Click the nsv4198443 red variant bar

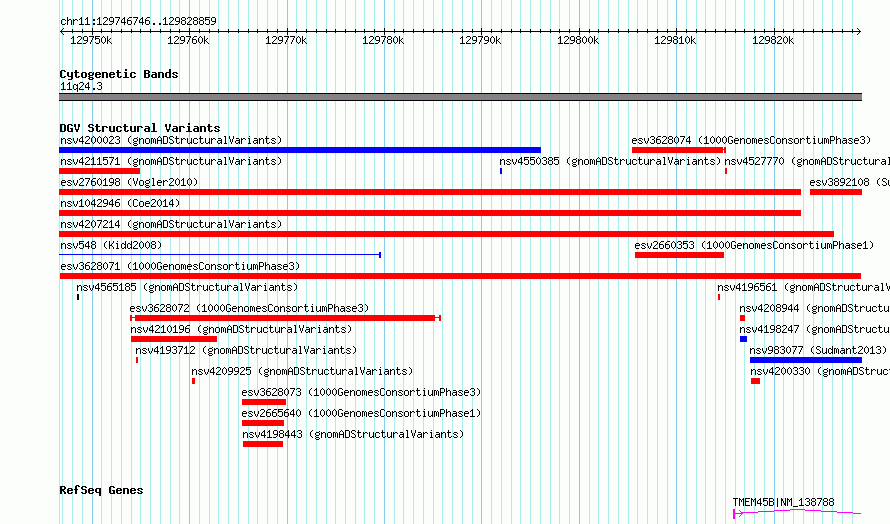(x=263, y=445)
